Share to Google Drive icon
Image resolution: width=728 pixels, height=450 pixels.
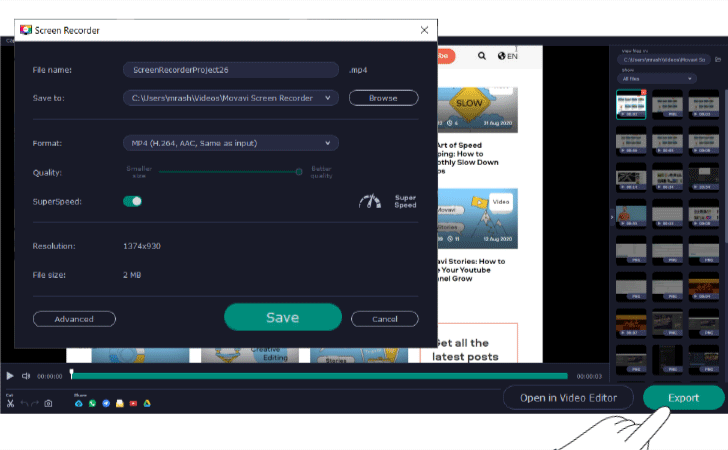(x=147, y=403)
